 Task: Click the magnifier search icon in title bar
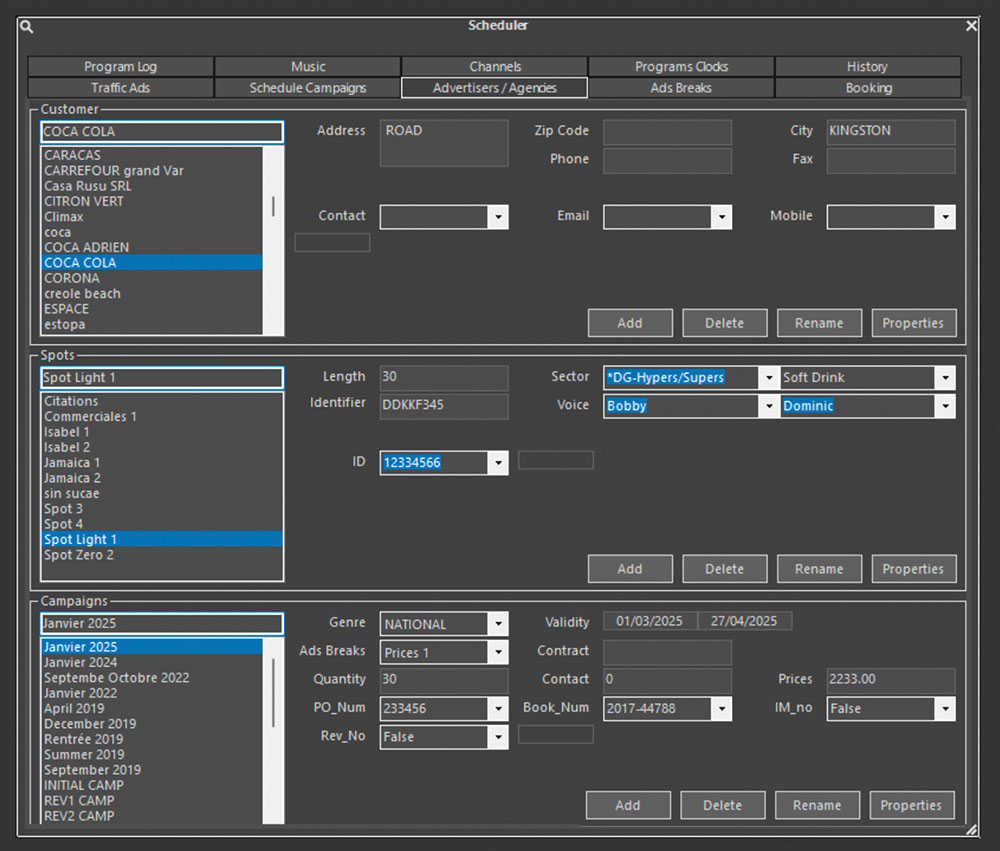pyautogui.click(x=28, y=27)
